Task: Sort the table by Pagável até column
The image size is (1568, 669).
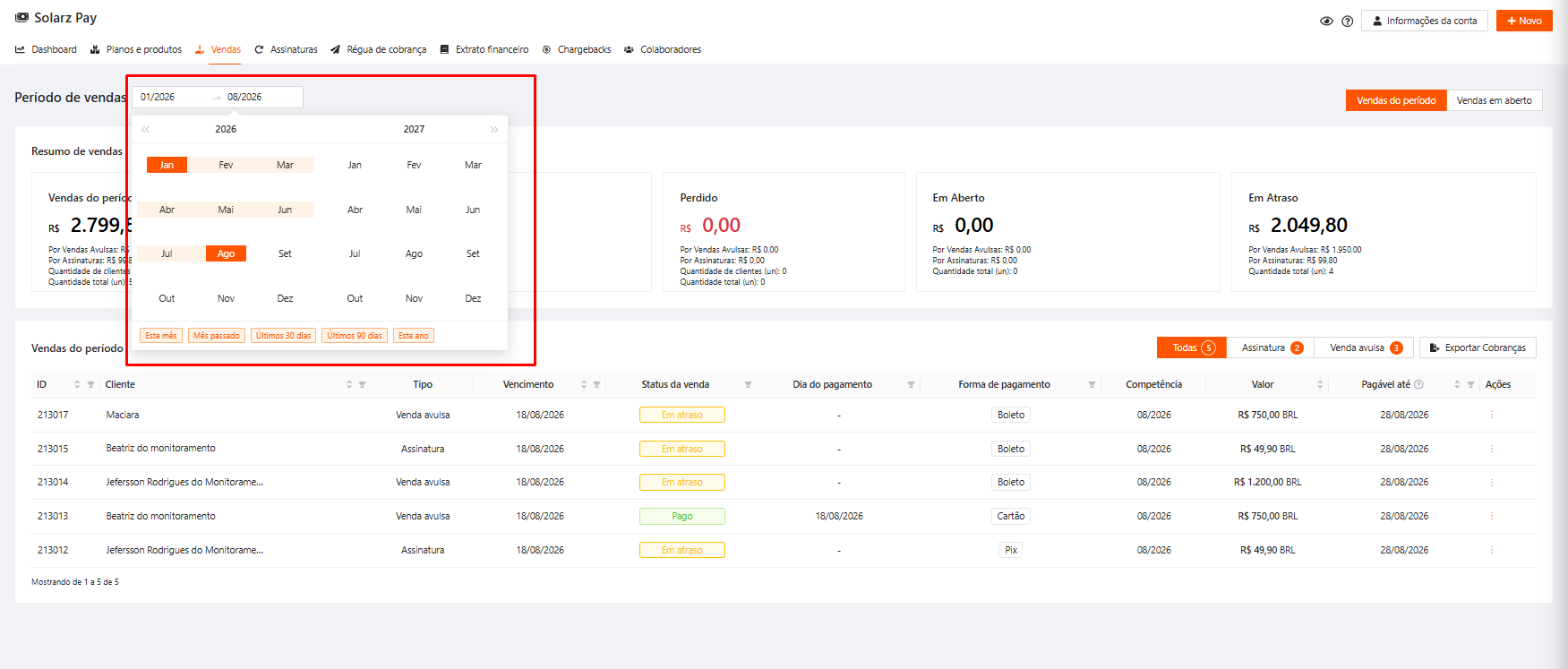Action: coord(1457,384)
